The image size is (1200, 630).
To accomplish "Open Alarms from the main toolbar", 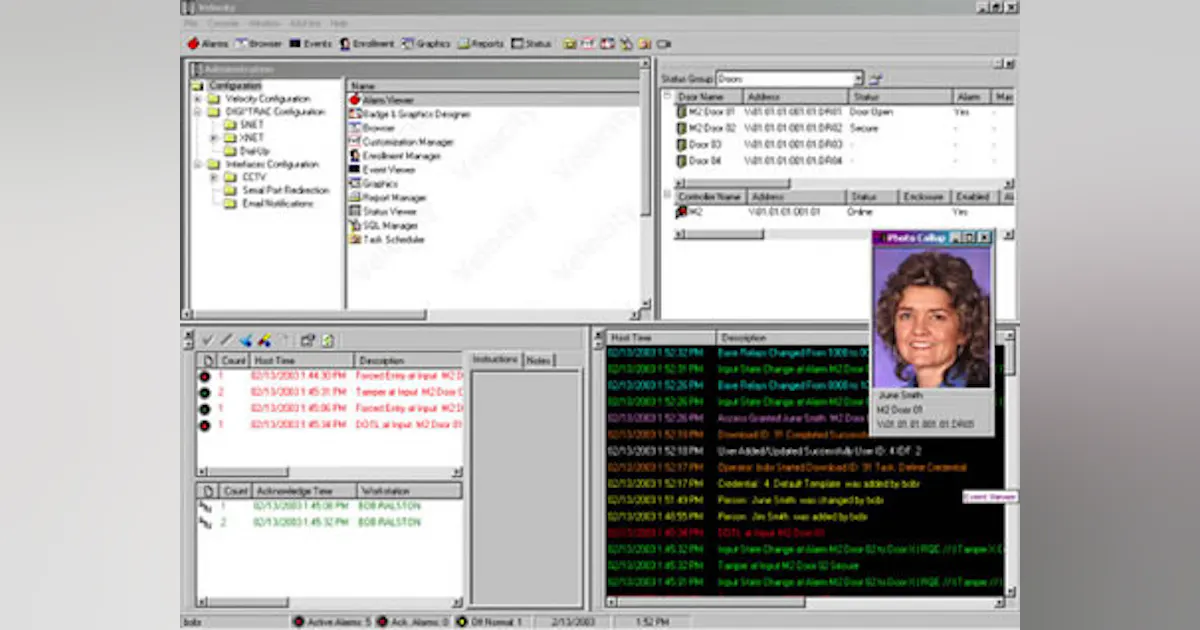I will click(207, 44).
